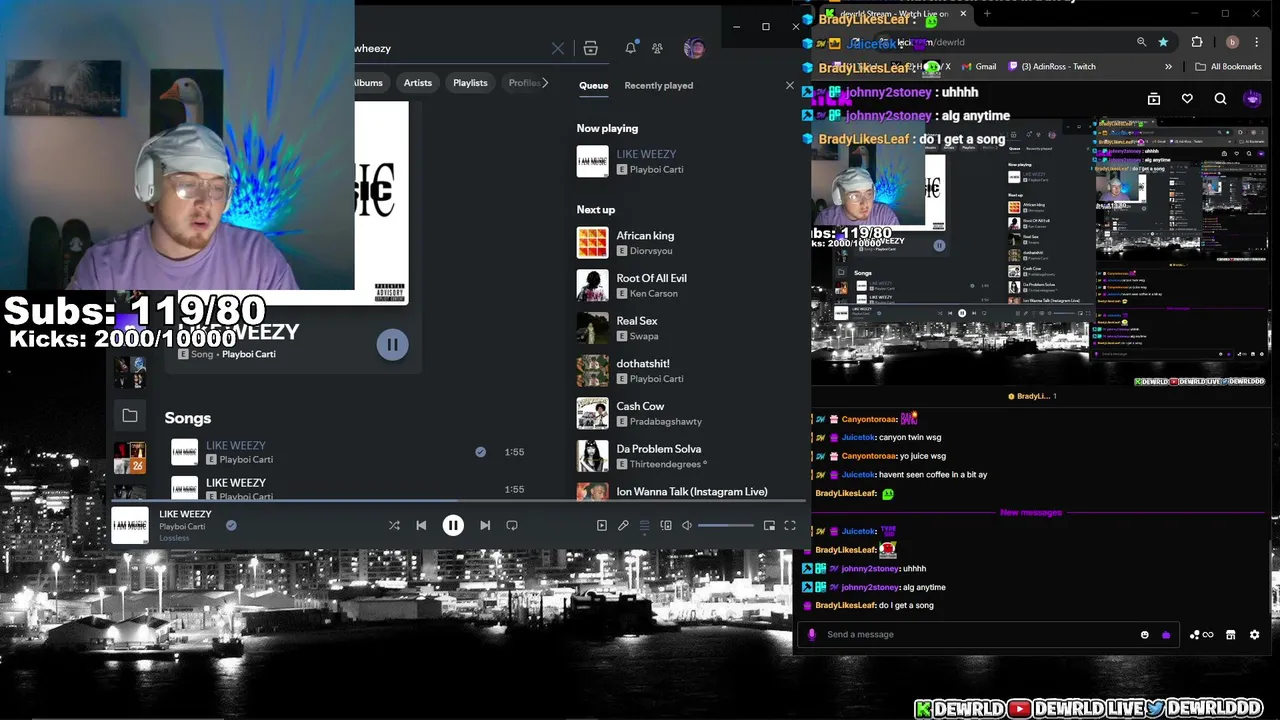Open the zoom magnifier icon in address bar

pos(1141,42)
